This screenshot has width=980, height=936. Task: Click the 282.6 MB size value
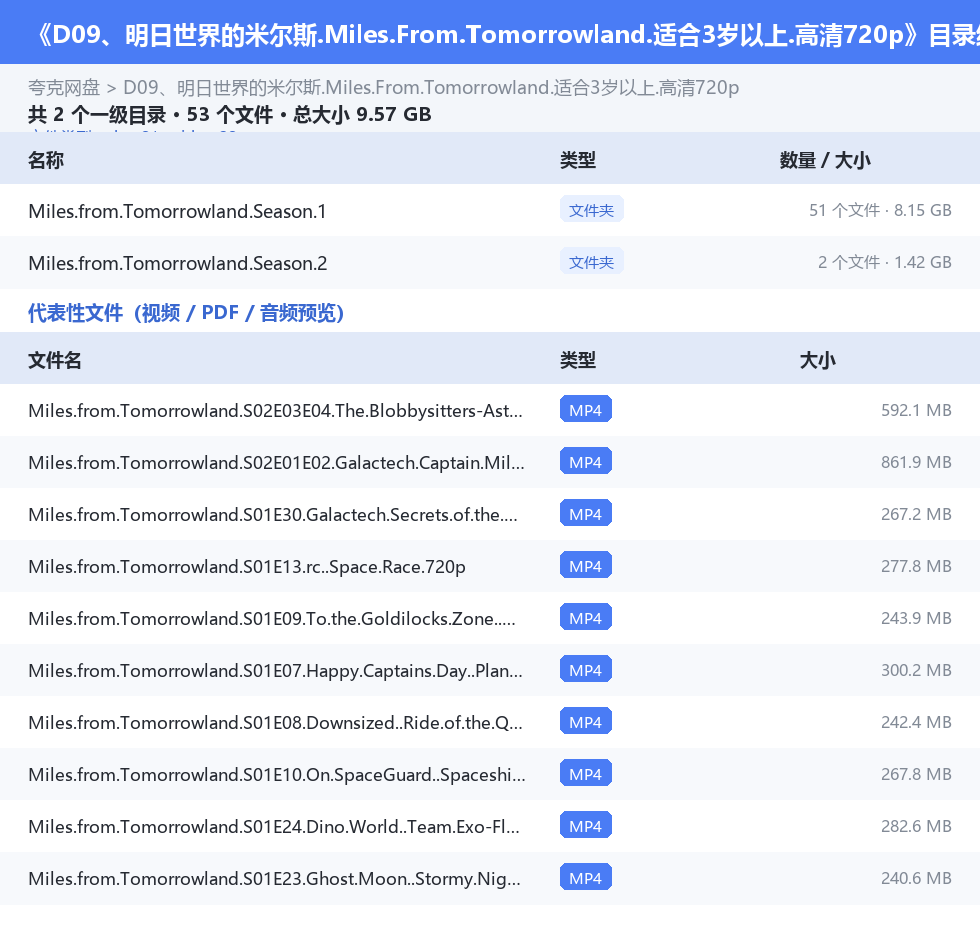click(916, 825)
